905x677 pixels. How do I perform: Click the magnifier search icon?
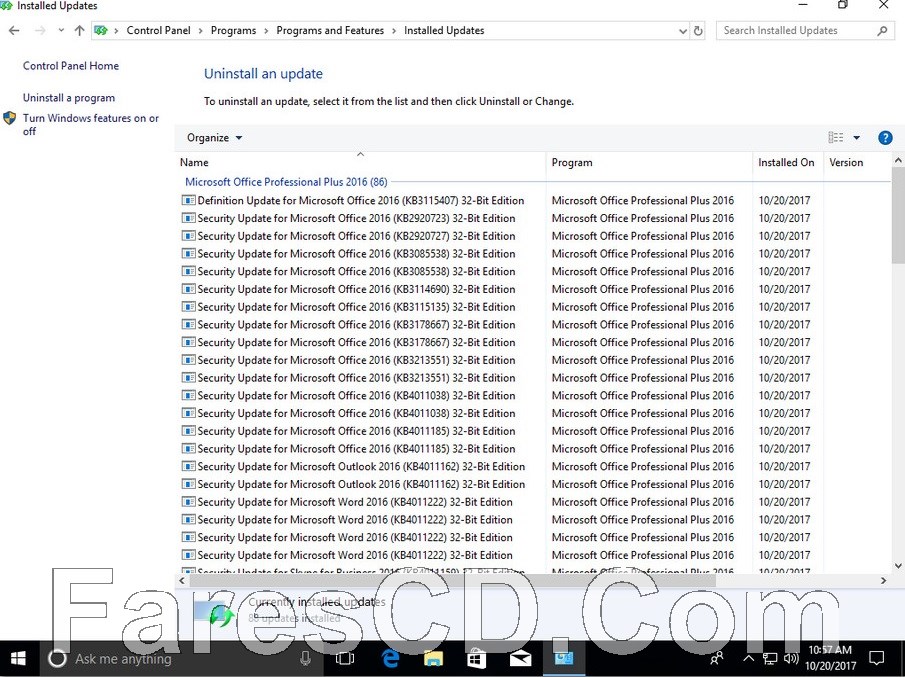882,31
